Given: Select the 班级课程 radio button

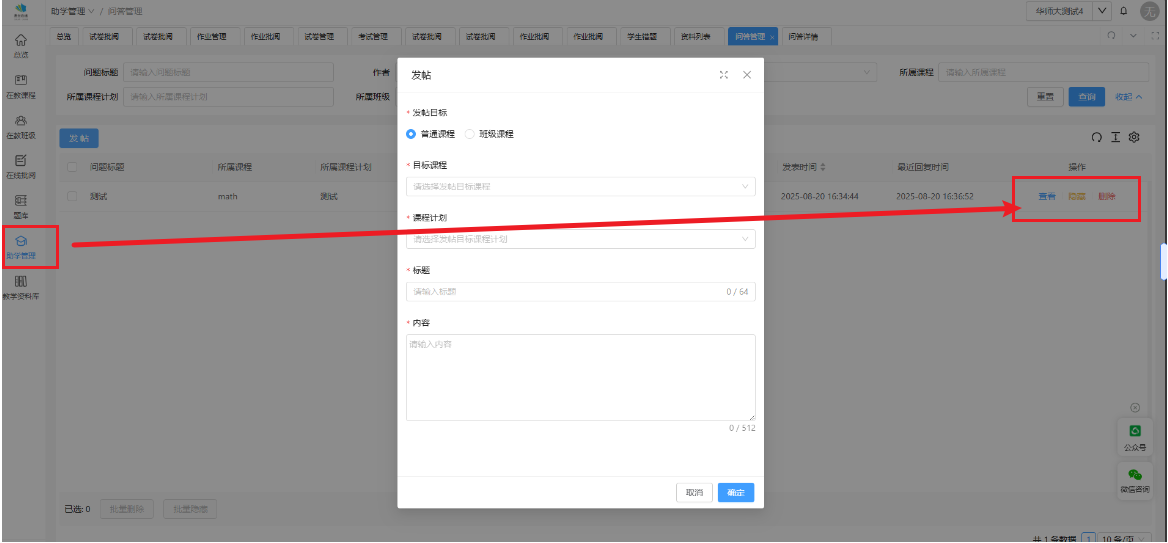Looking at the screenshot, I should tap(471, 133).
